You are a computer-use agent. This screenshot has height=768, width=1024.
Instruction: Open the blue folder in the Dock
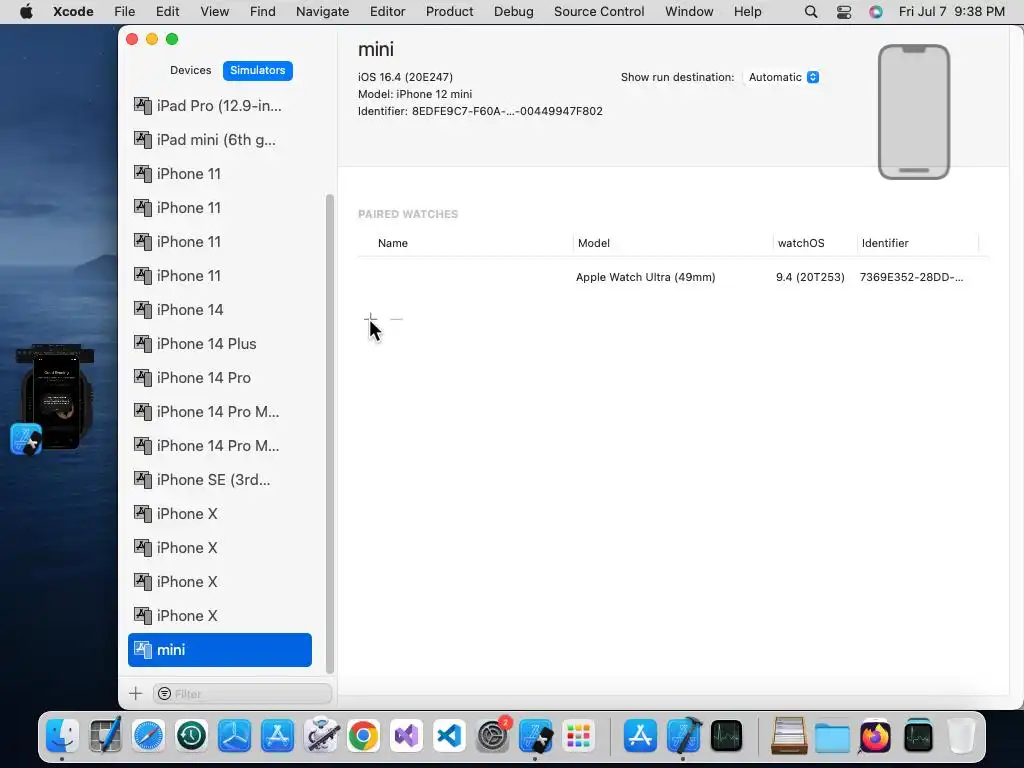coord(832,736)
